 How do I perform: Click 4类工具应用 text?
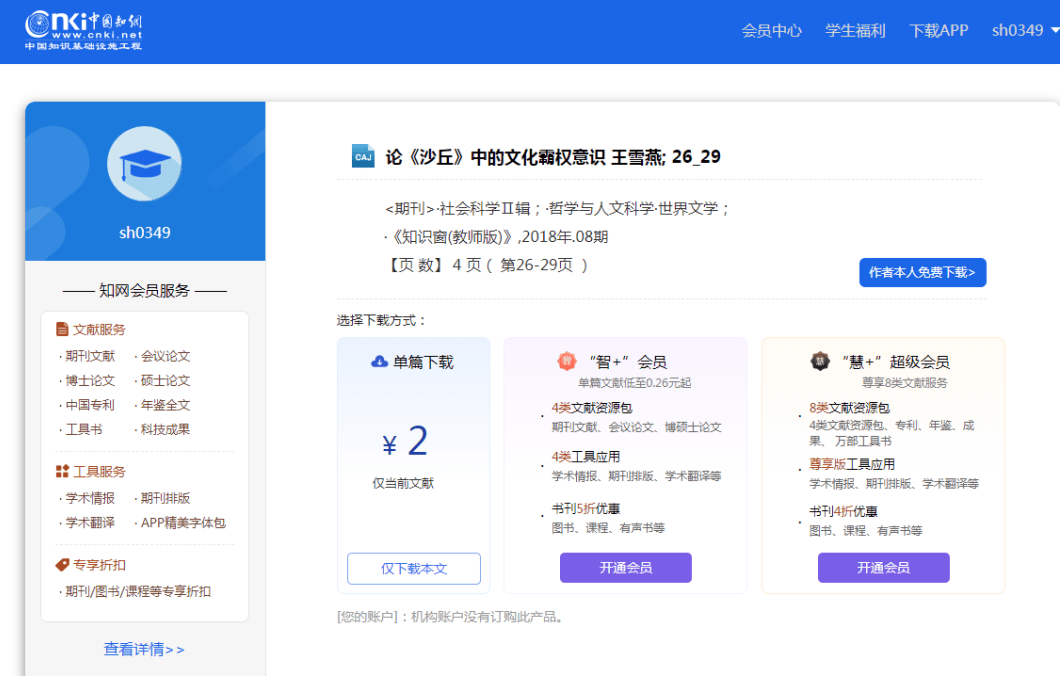tap(585, 456)
